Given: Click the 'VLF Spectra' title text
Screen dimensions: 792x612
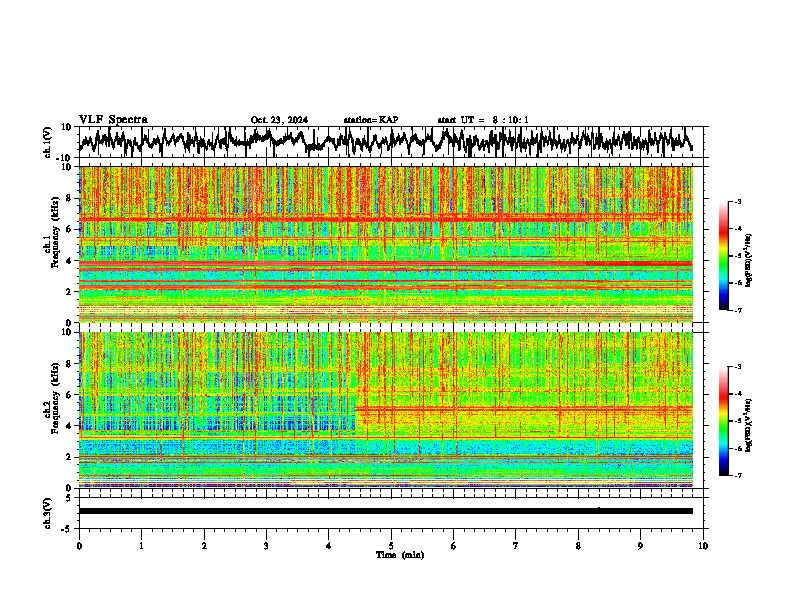Looking at the screenshot, I should click(113, 120).
